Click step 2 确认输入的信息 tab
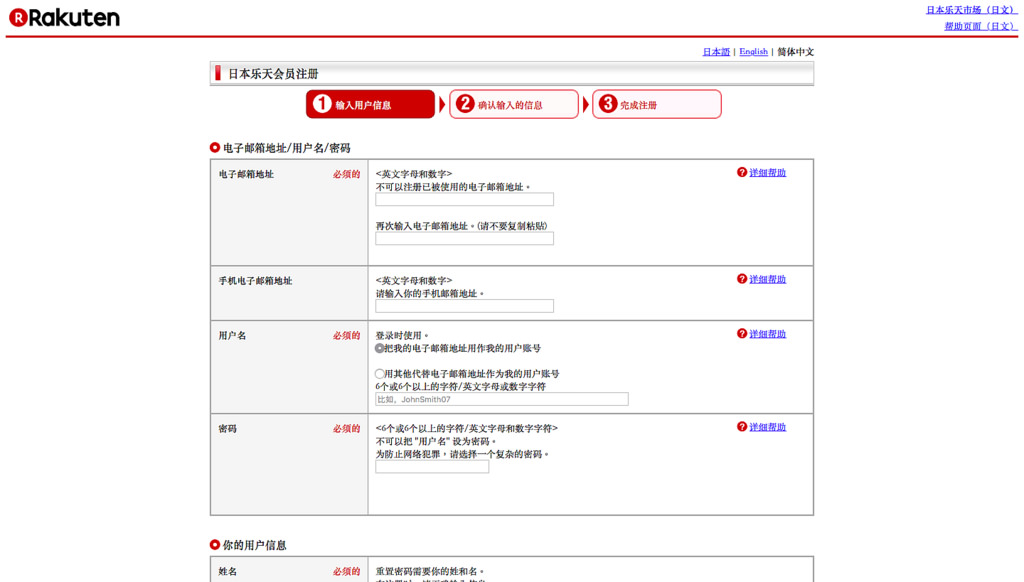The image size is (1024, 582). 514,105
